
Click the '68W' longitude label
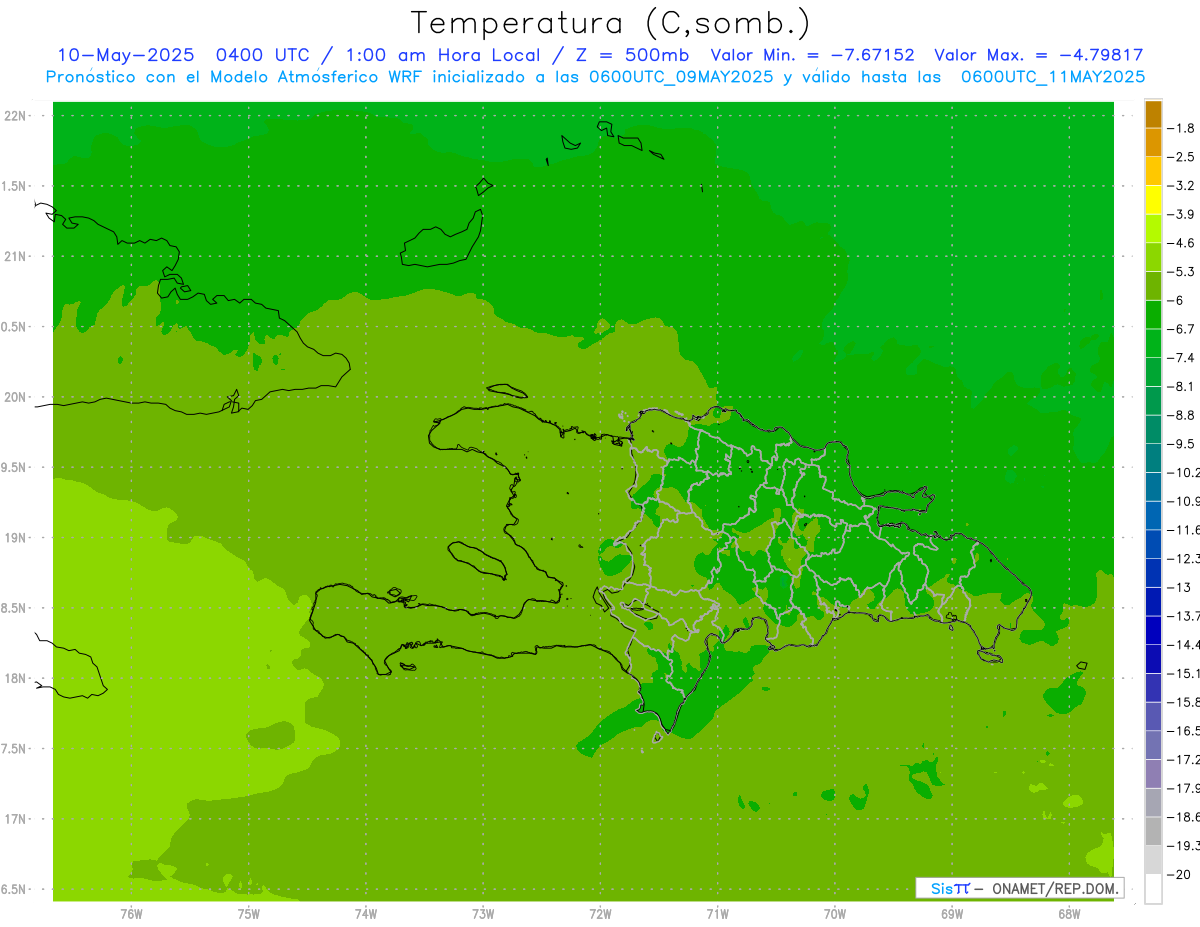(1069, 914)
